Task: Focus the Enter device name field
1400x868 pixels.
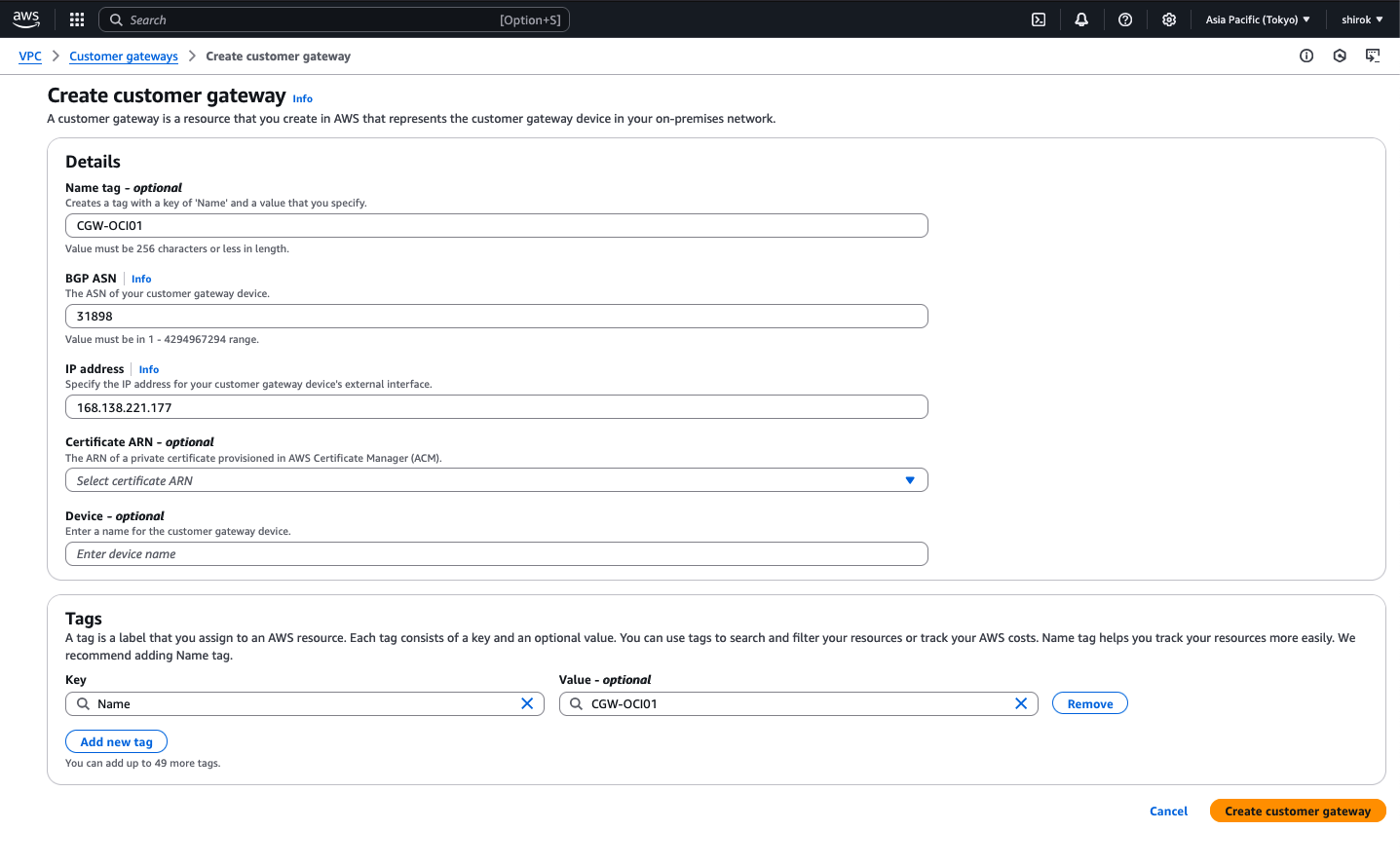Action: [x=496, y=554]
